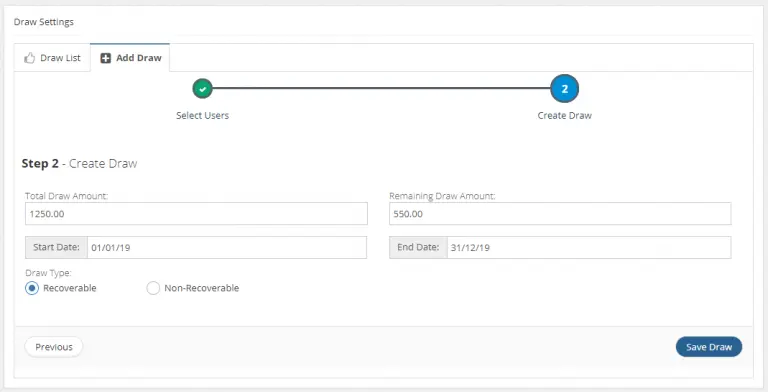Click into the Remaining Draw Amount field

tap(560, 214)
